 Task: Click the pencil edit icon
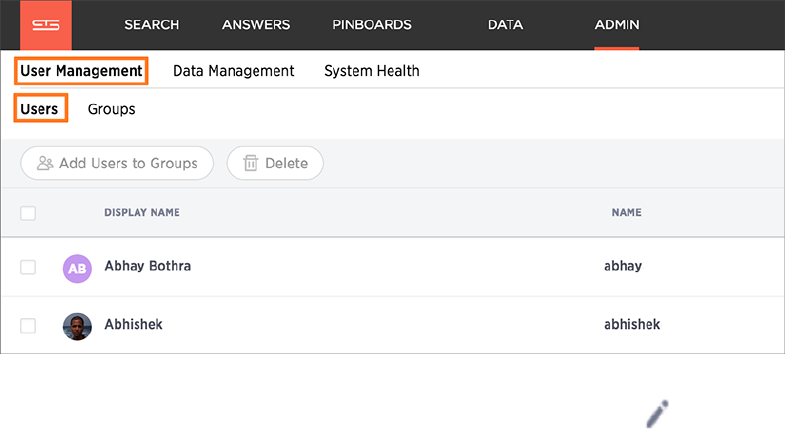click(x=656, y=413)
